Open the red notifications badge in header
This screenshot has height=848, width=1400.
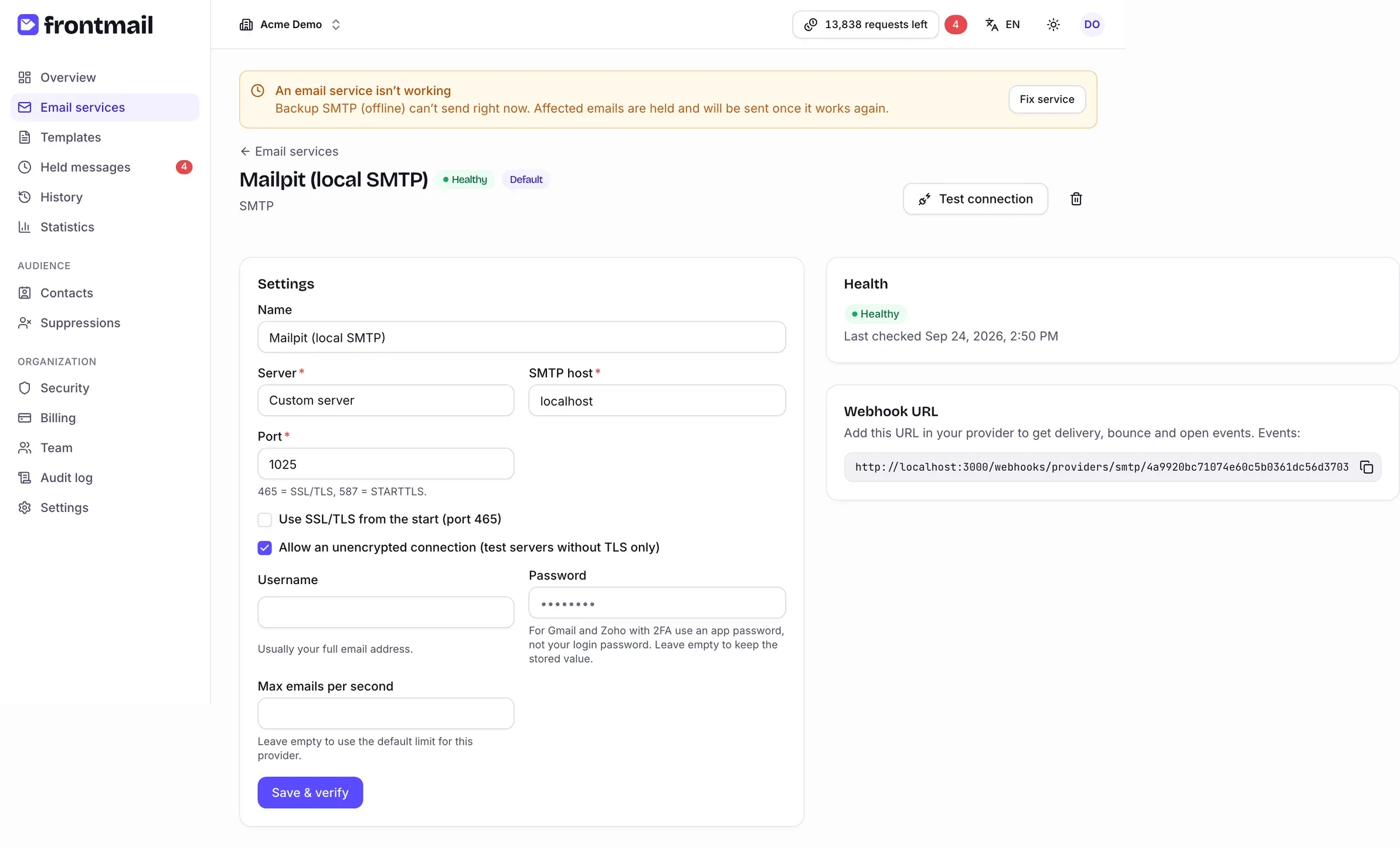point(956,25)
